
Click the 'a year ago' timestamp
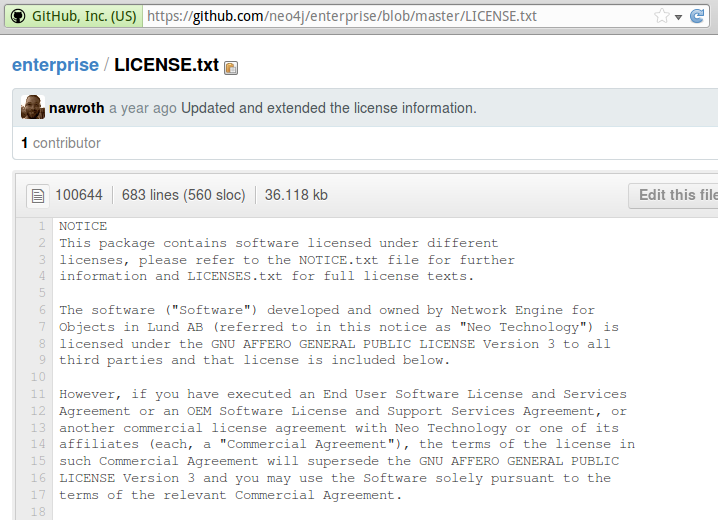142,108
